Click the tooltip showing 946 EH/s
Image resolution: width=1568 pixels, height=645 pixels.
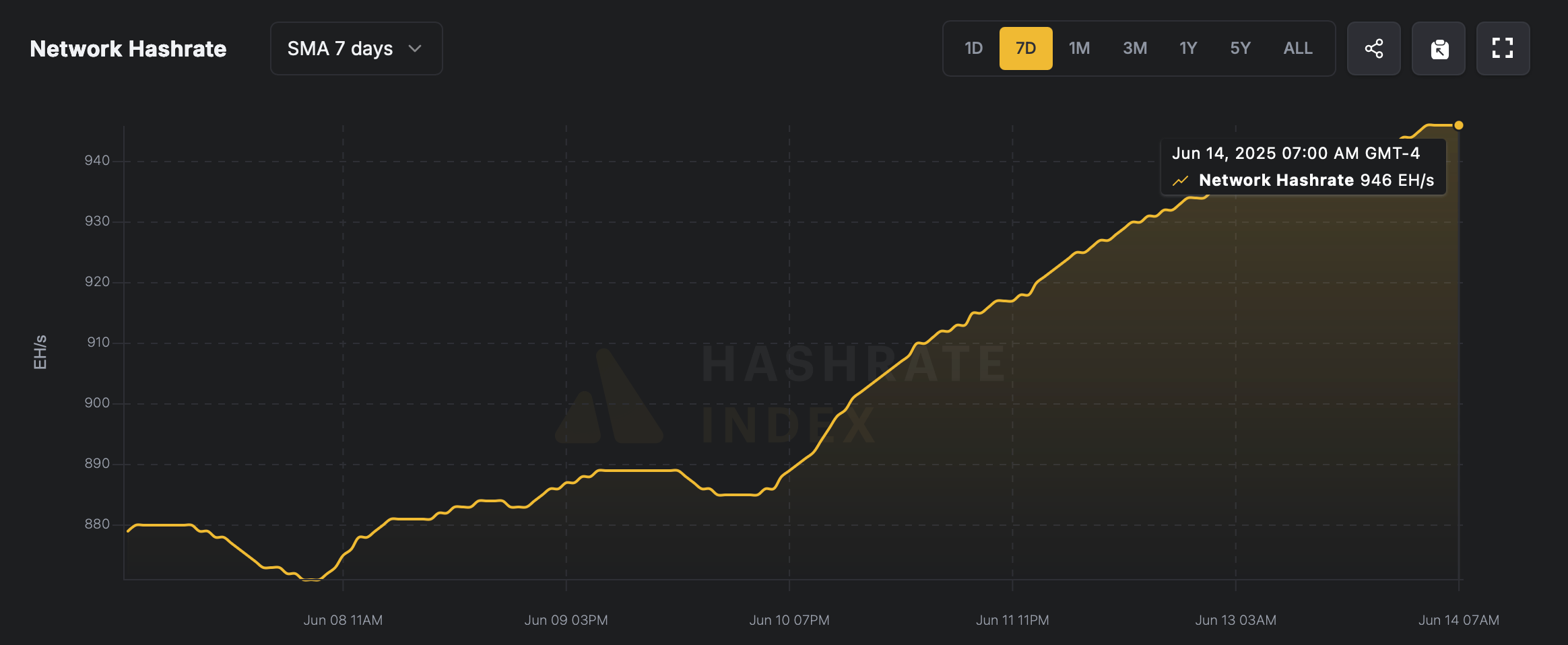tap(1303, 166)
